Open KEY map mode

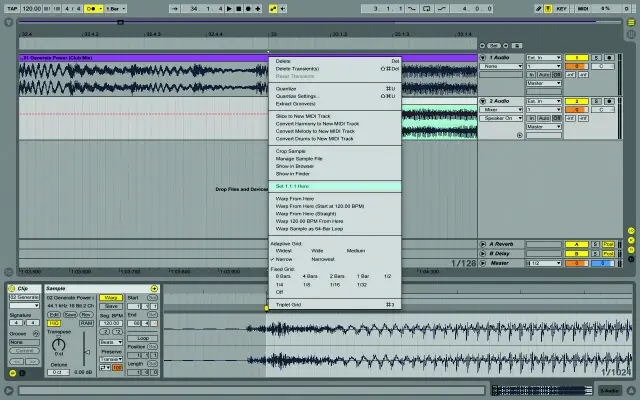pos(562,9)
